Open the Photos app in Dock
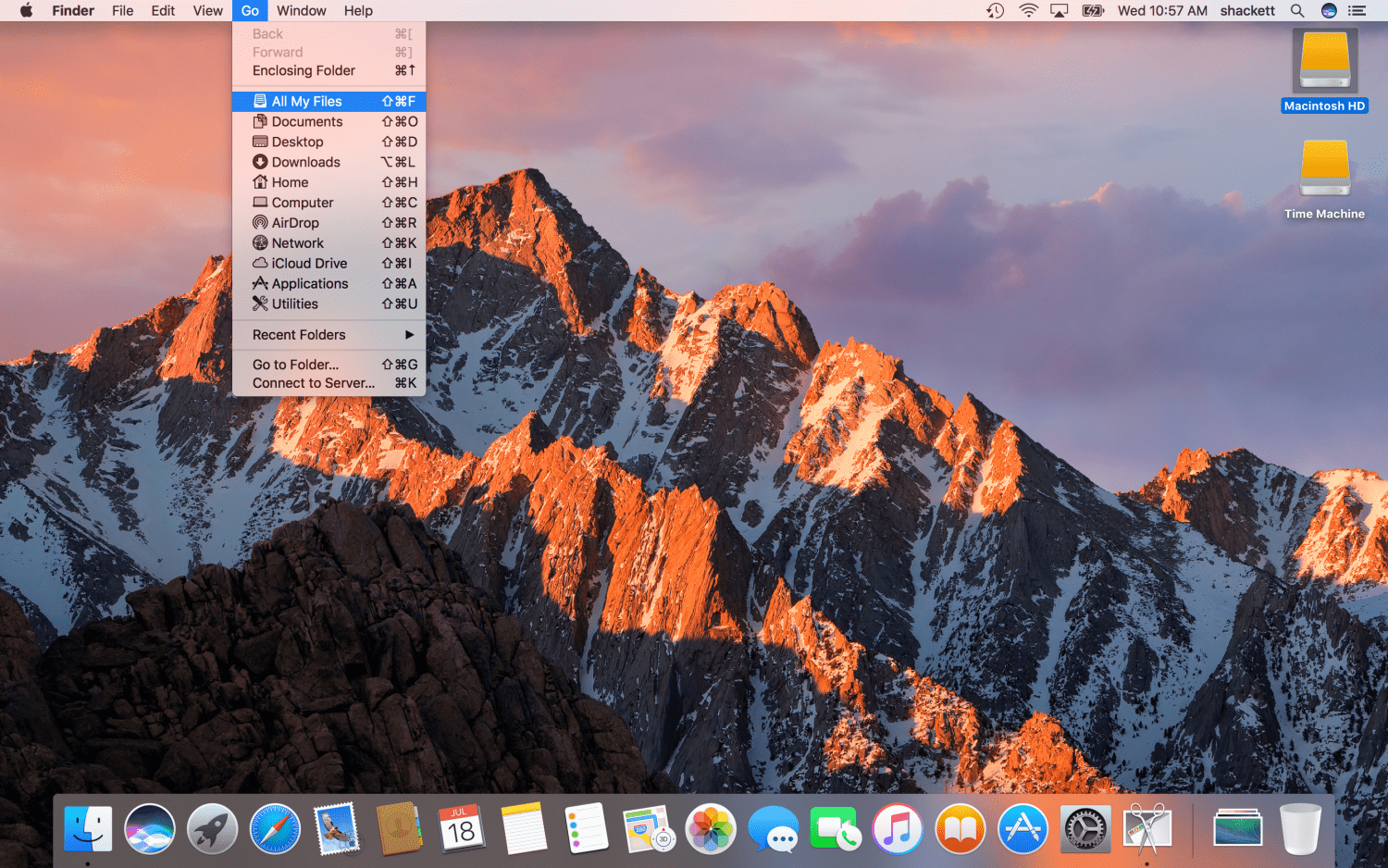Viewport: 1388px width, 868px height. point(710,828)
